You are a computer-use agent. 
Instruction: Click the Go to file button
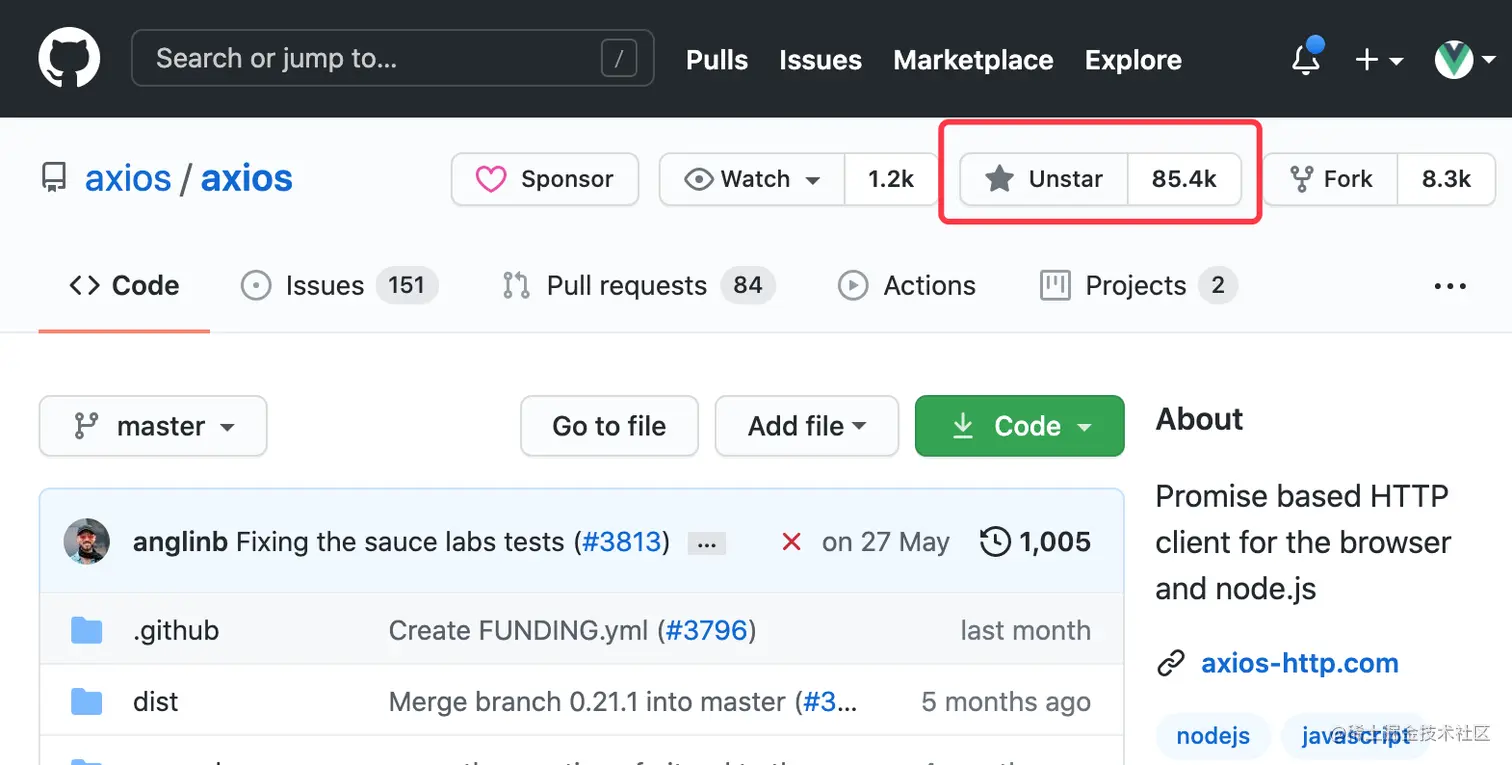[609, 426]
